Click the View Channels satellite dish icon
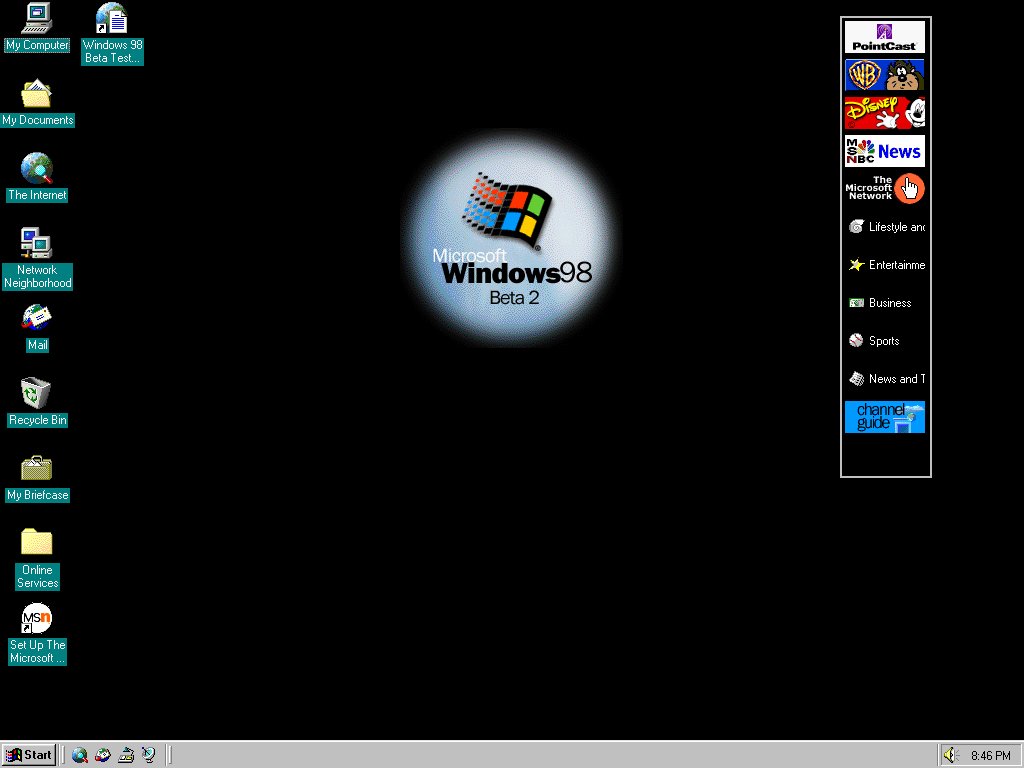 (x=149, y=755)
